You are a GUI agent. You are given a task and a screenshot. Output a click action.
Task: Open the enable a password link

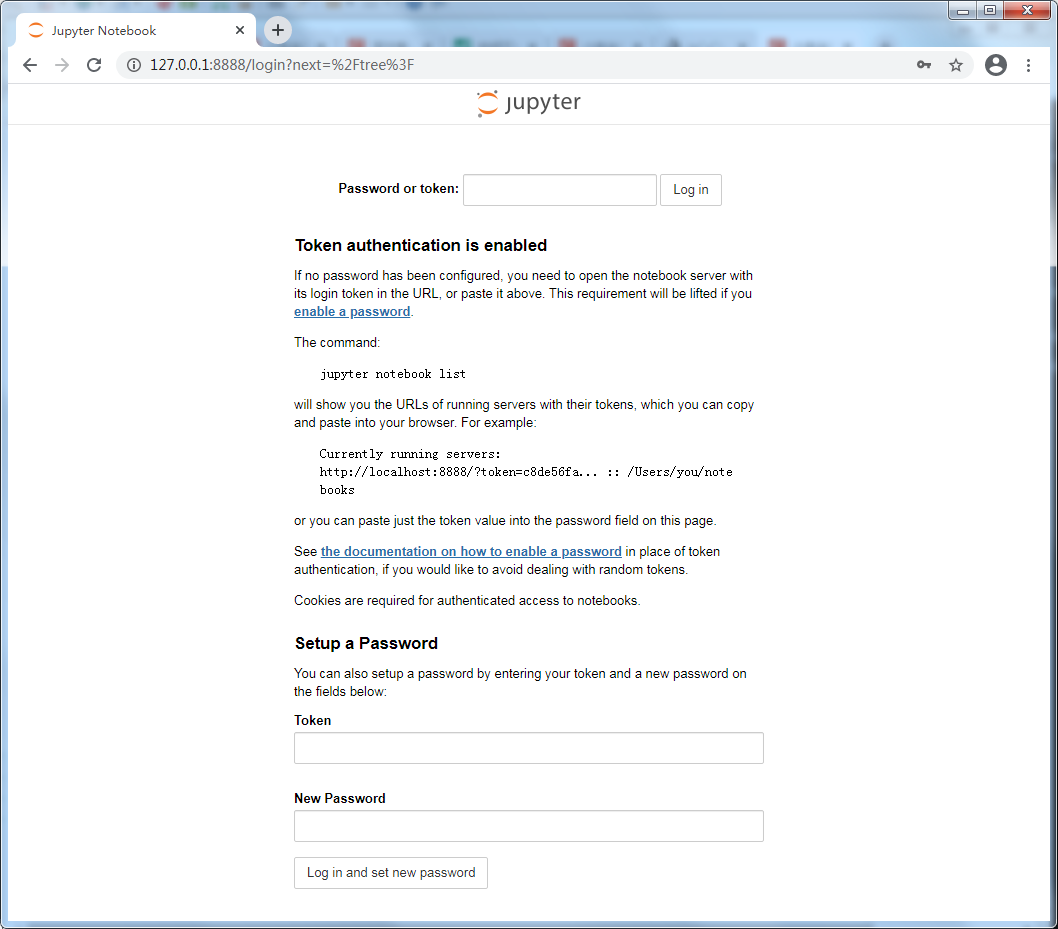pyautogui.click(x=351, y=311)
